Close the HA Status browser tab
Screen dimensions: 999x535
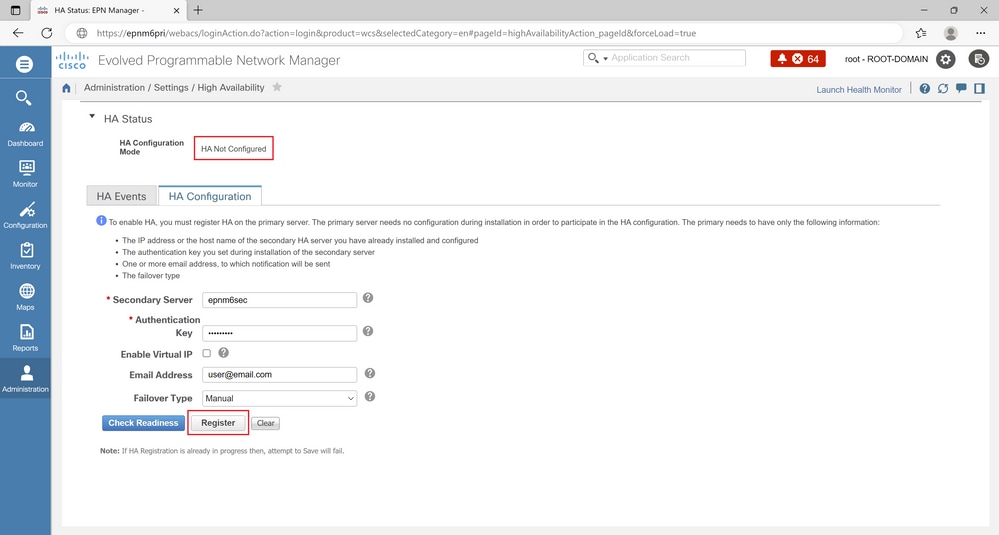(176, 10)
